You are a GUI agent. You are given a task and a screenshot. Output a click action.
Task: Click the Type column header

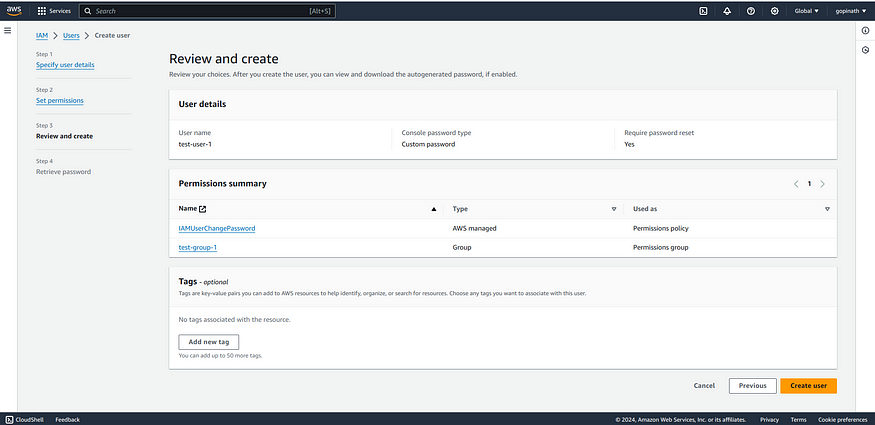(460, 209)
